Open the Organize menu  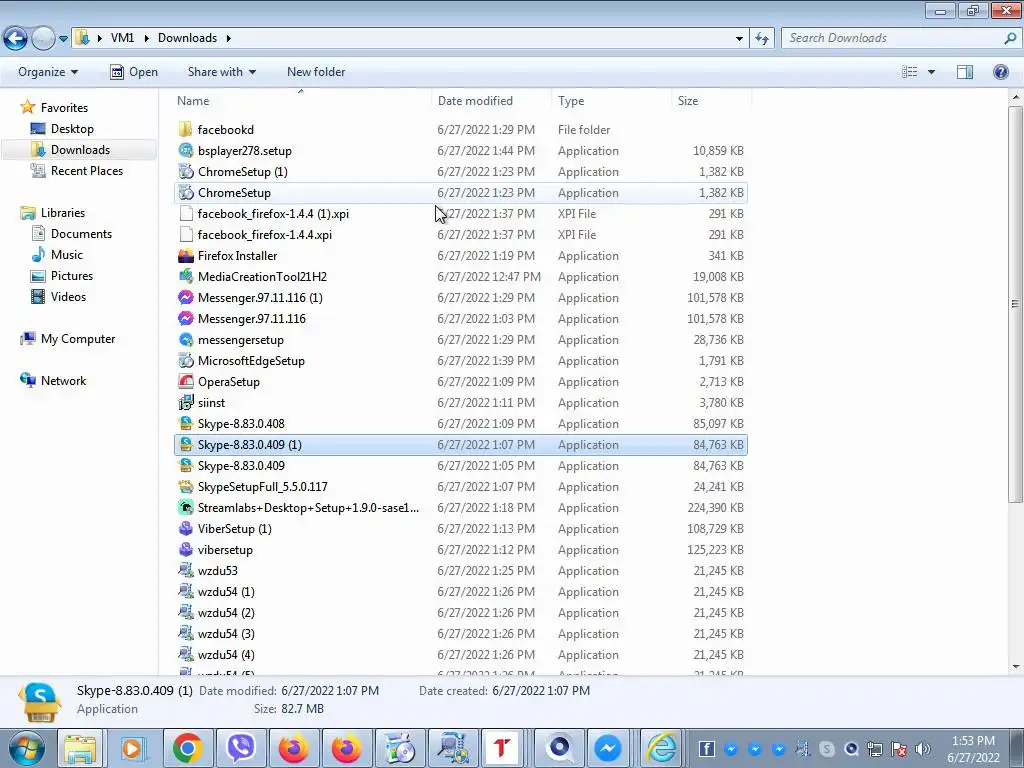pos(48,72)
